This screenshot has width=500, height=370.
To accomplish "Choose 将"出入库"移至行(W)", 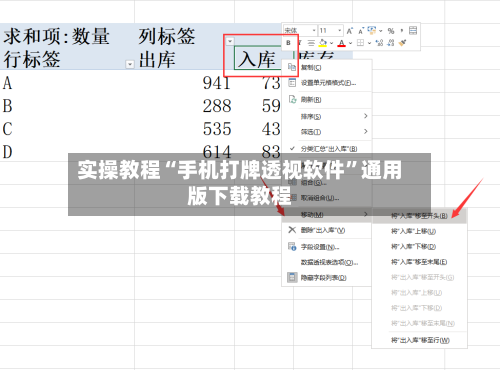I will pos(419,340).
